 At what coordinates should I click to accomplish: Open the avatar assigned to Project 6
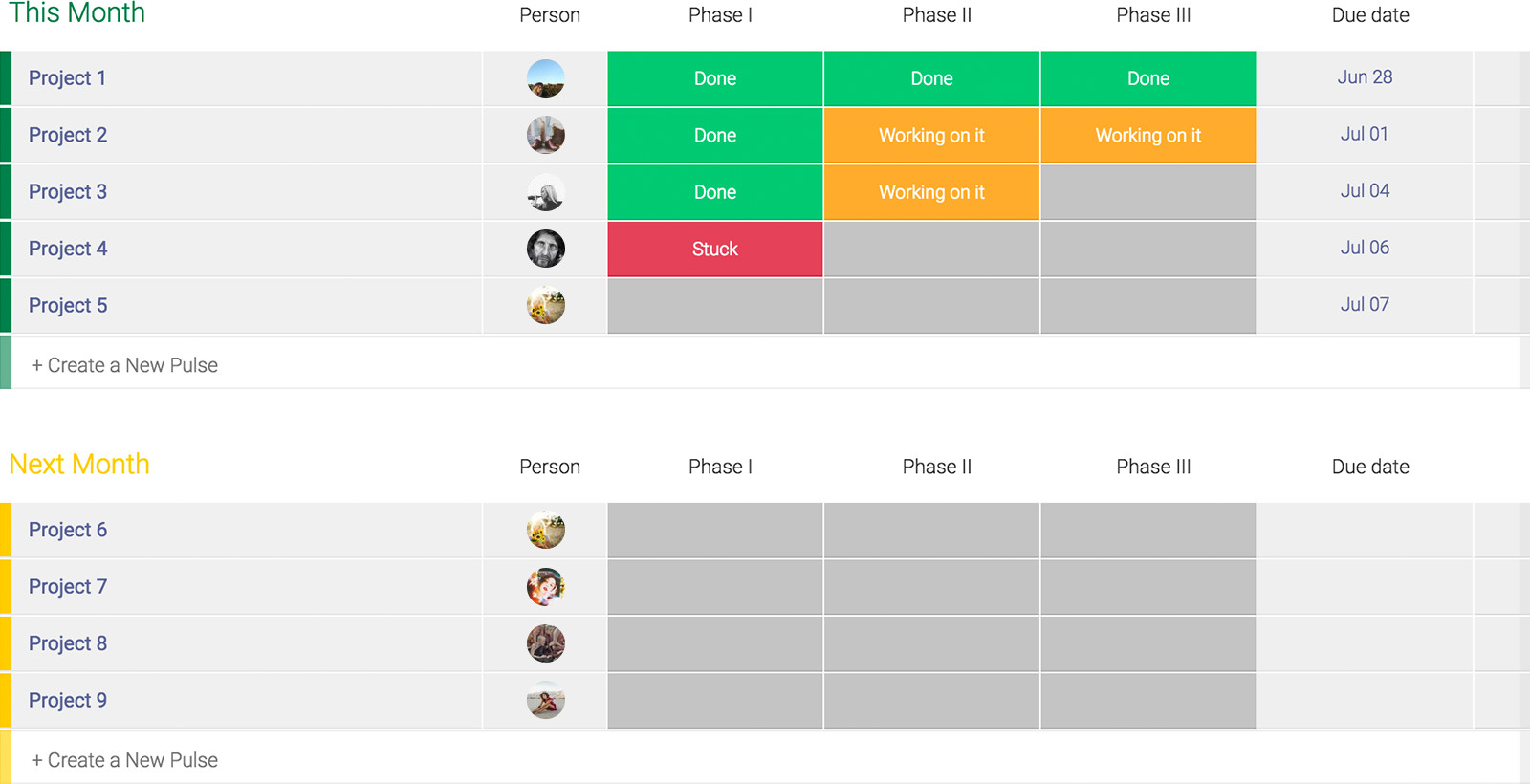tap(545, 530)
